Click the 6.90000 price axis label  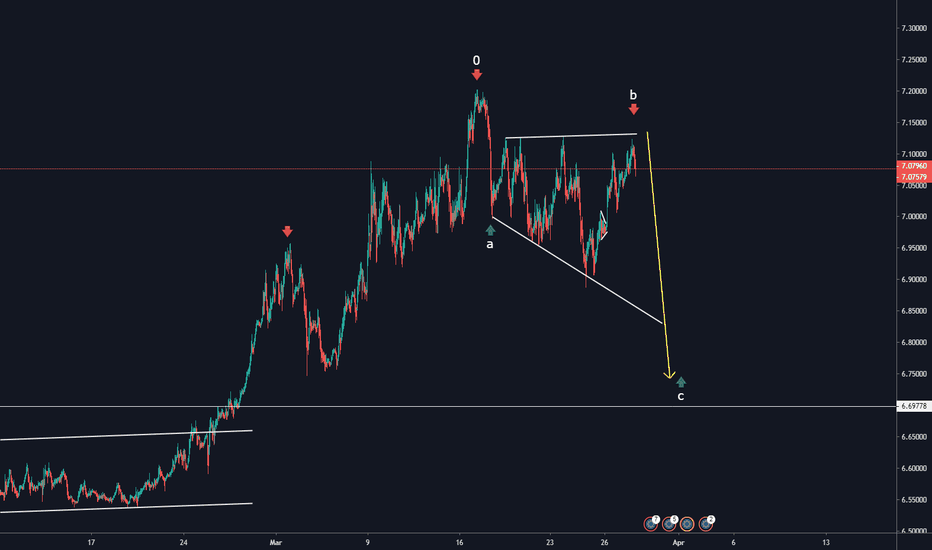pyautogui.click(x=914, y=280)
